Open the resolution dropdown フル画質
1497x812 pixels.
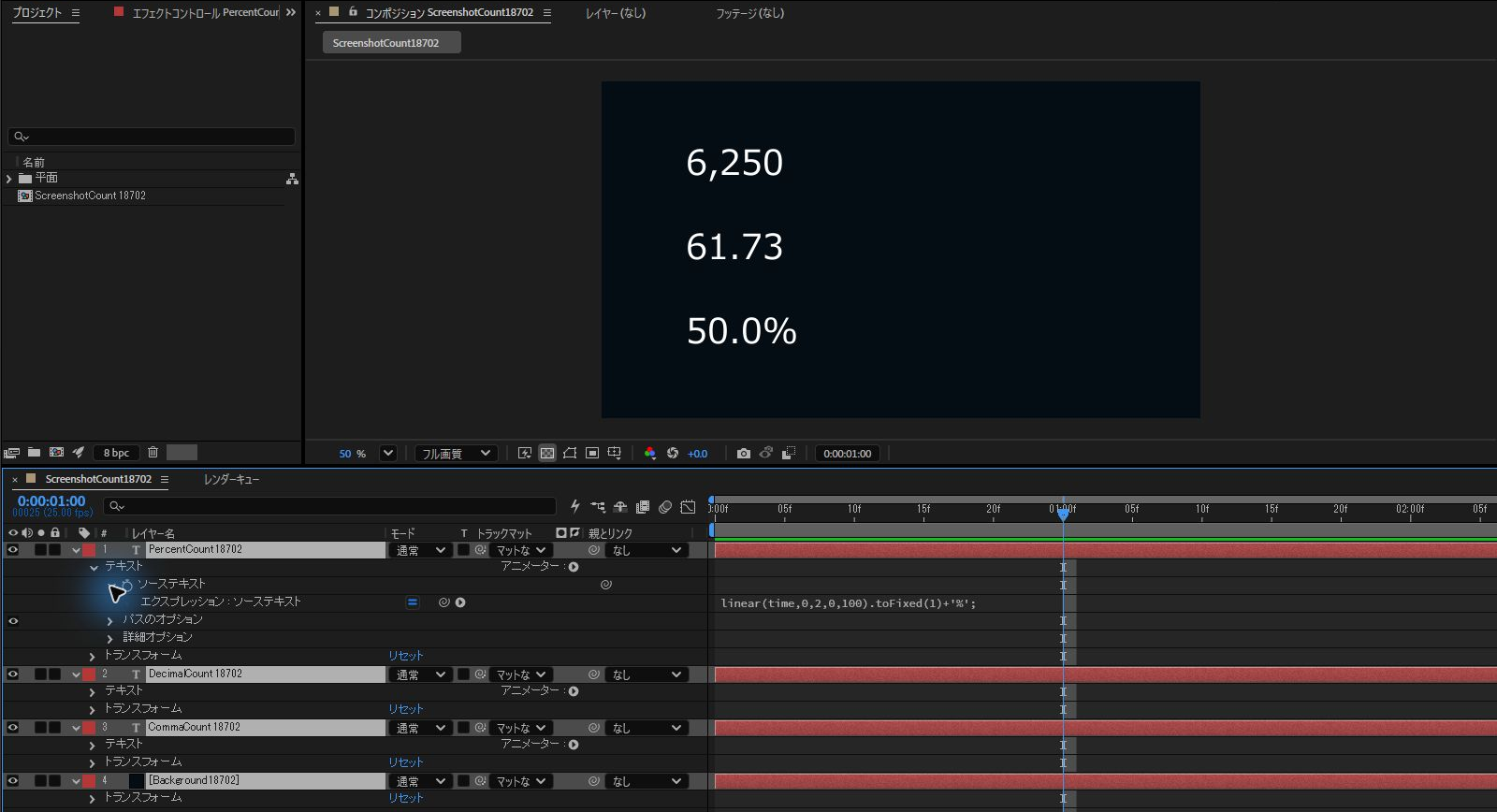point(456,454)
